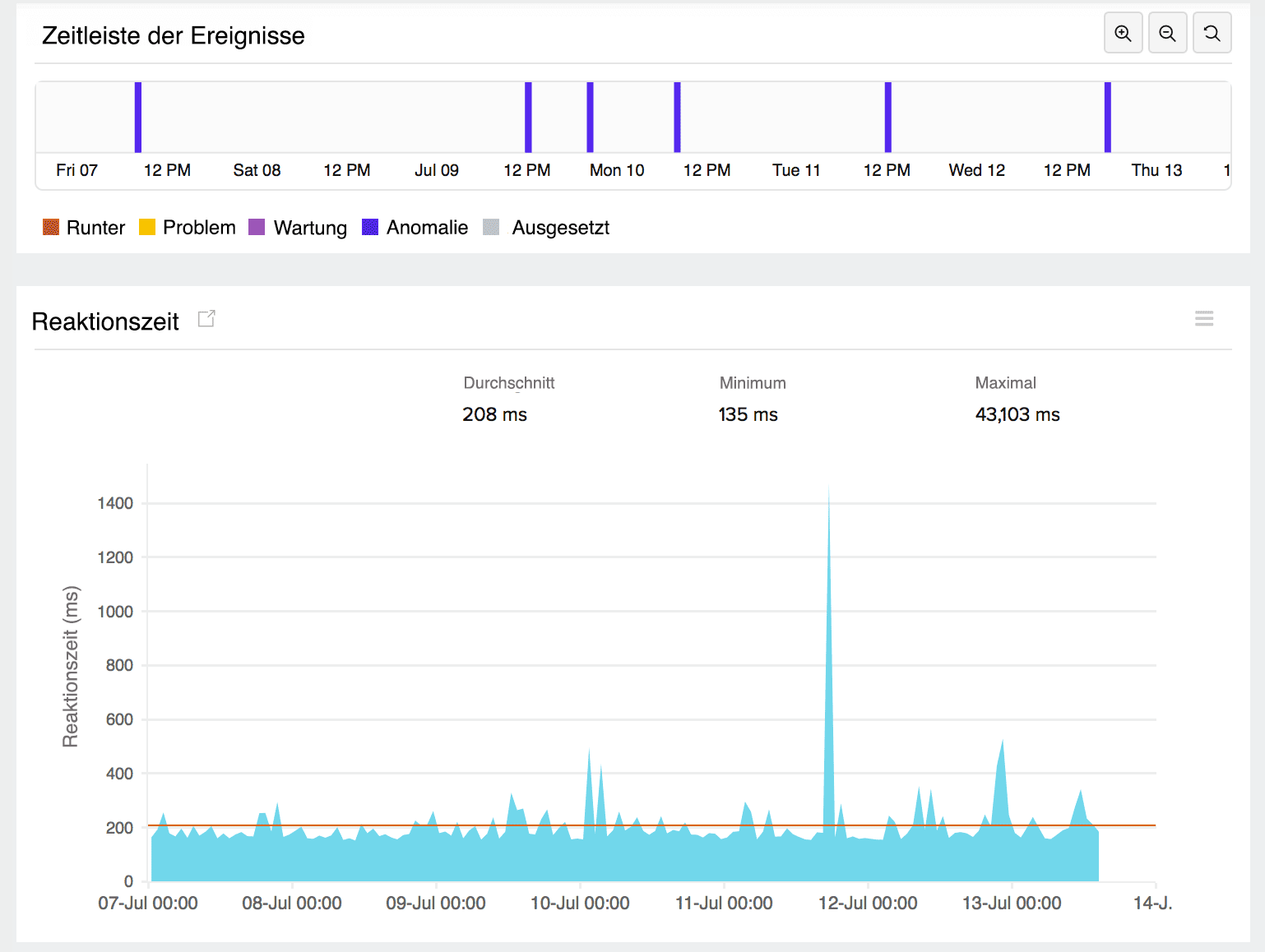The width and height of the screenshot is (1265, 952).
Task: Click the zoom out magnifier icon
Action: click(x=1167, y=34)
